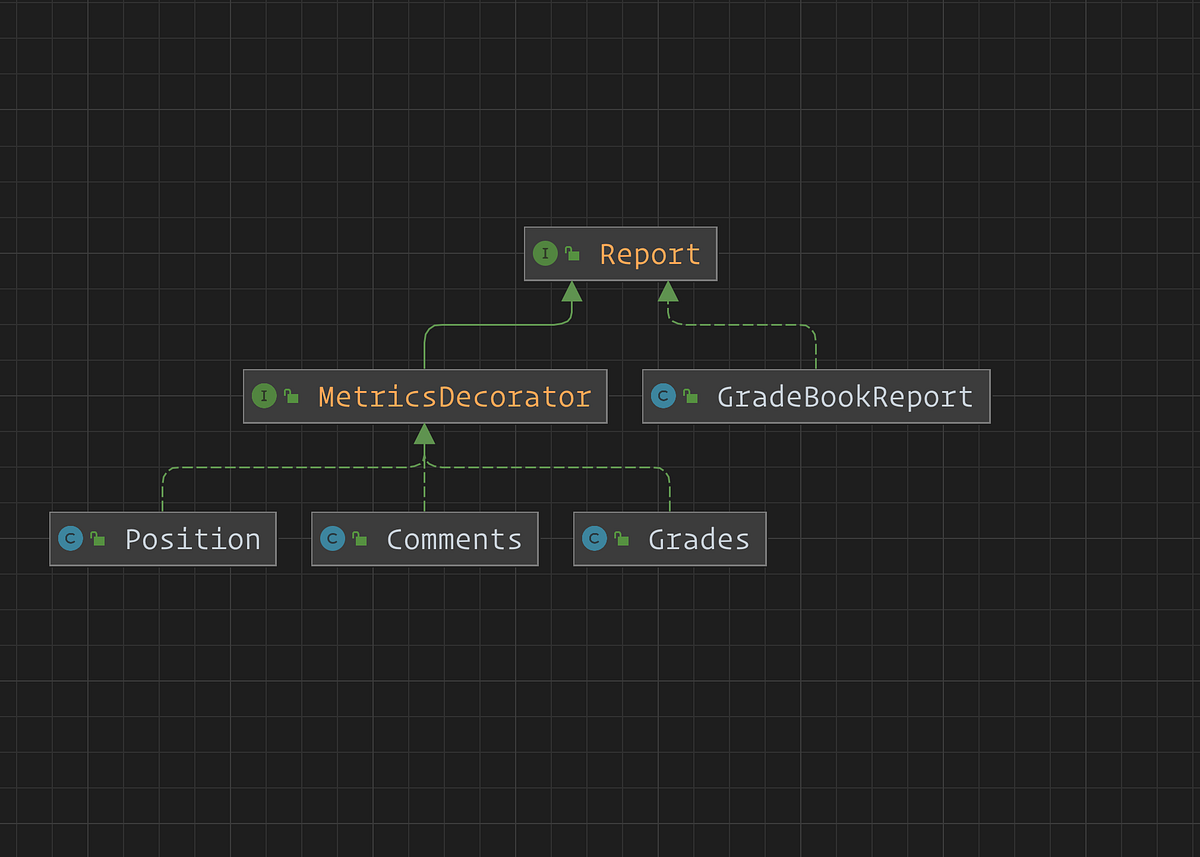Click the key visibility icon beside Report

[571, 253]
